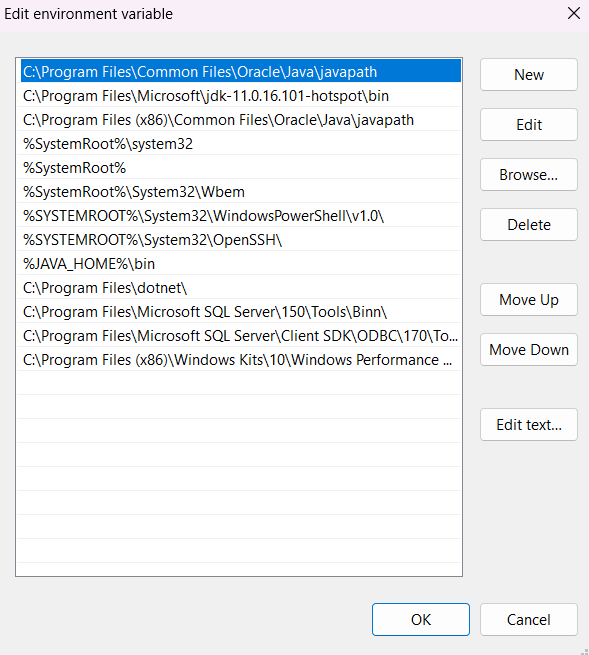Image resolution: width=589 pixels, height=655 pixels.
Task: Select the WindowsPowerShell\v1.0\ path entry
Action: 239,216
